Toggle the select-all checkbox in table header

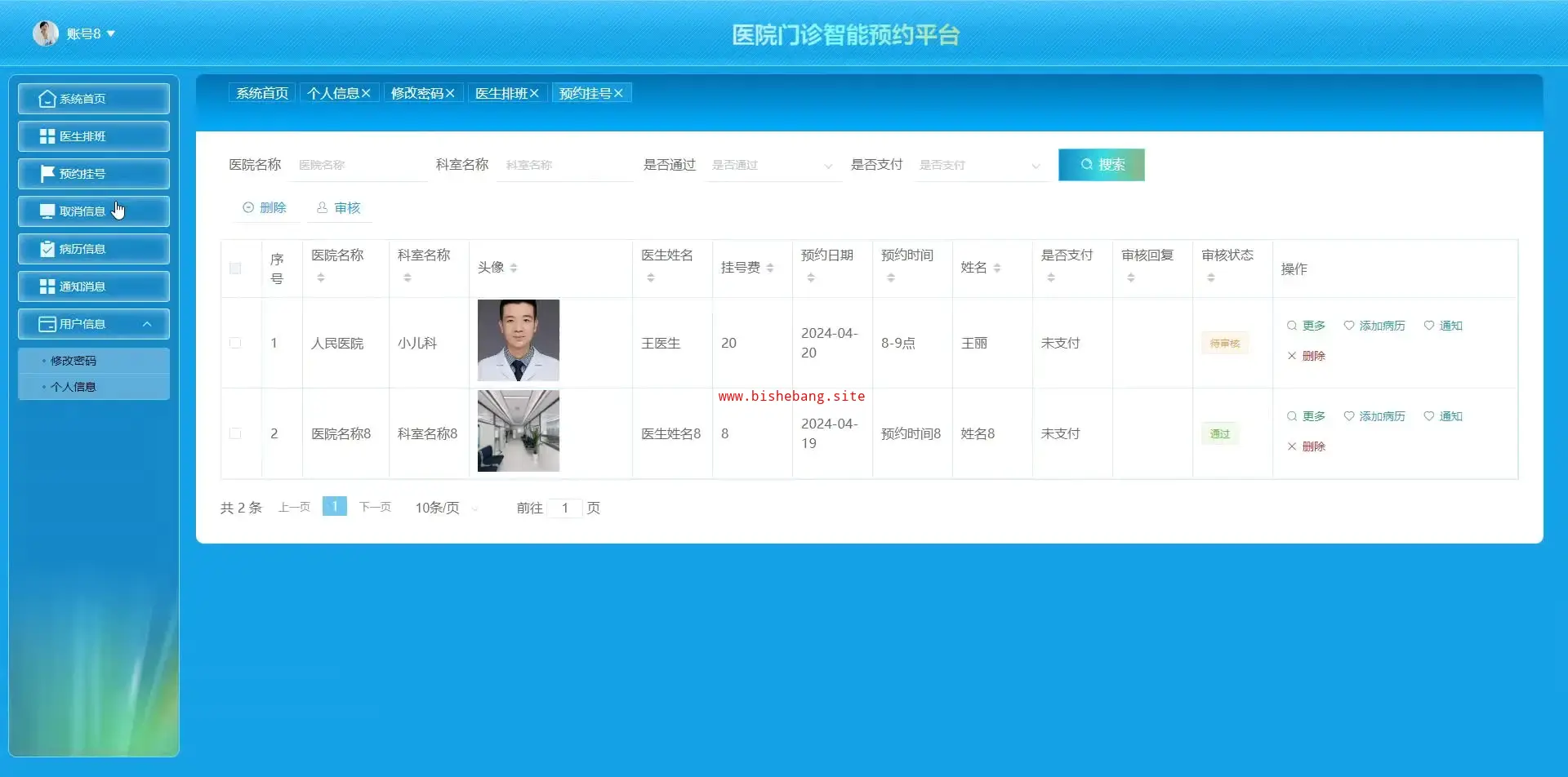click(235, 269)
